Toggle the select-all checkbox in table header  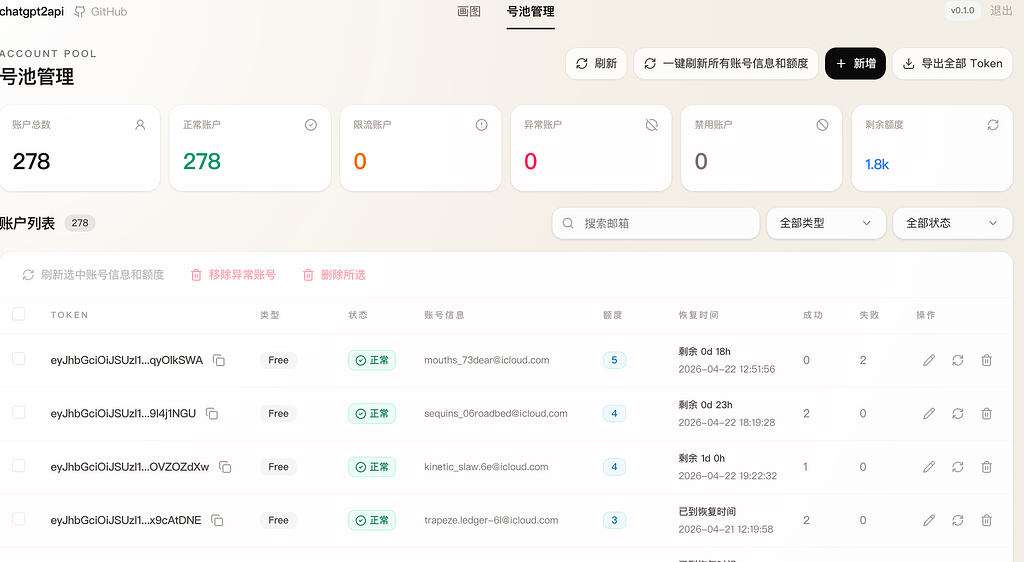(x=19, y=314)
